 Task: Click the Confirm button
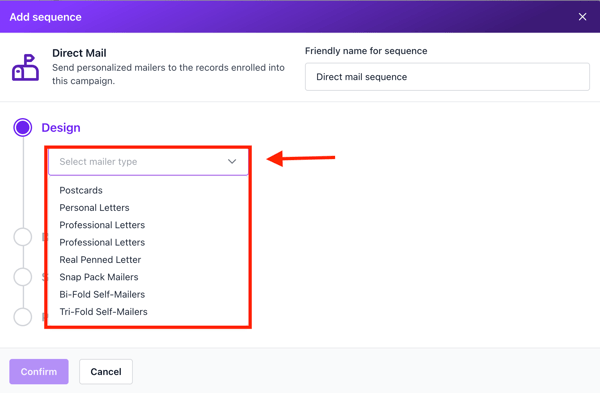click(39, 372)
